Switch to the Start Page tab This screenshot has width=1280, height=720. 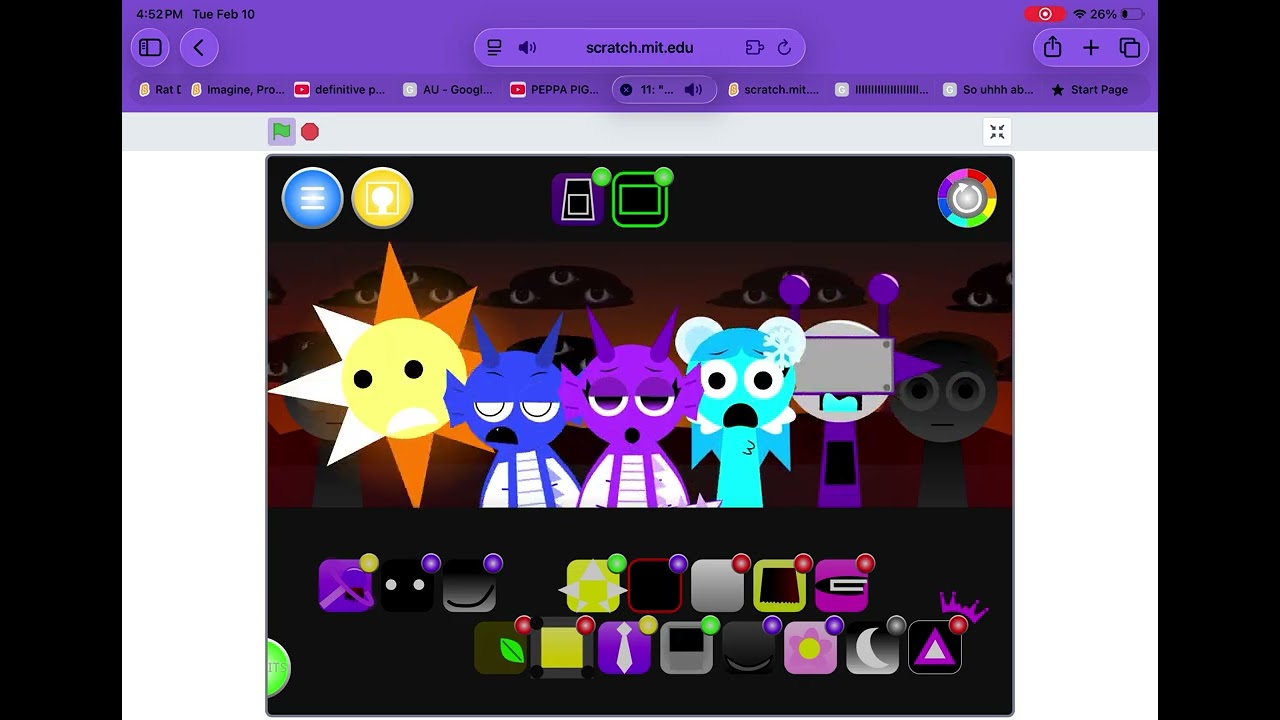pyautogui.click(x=1090, y=89)
